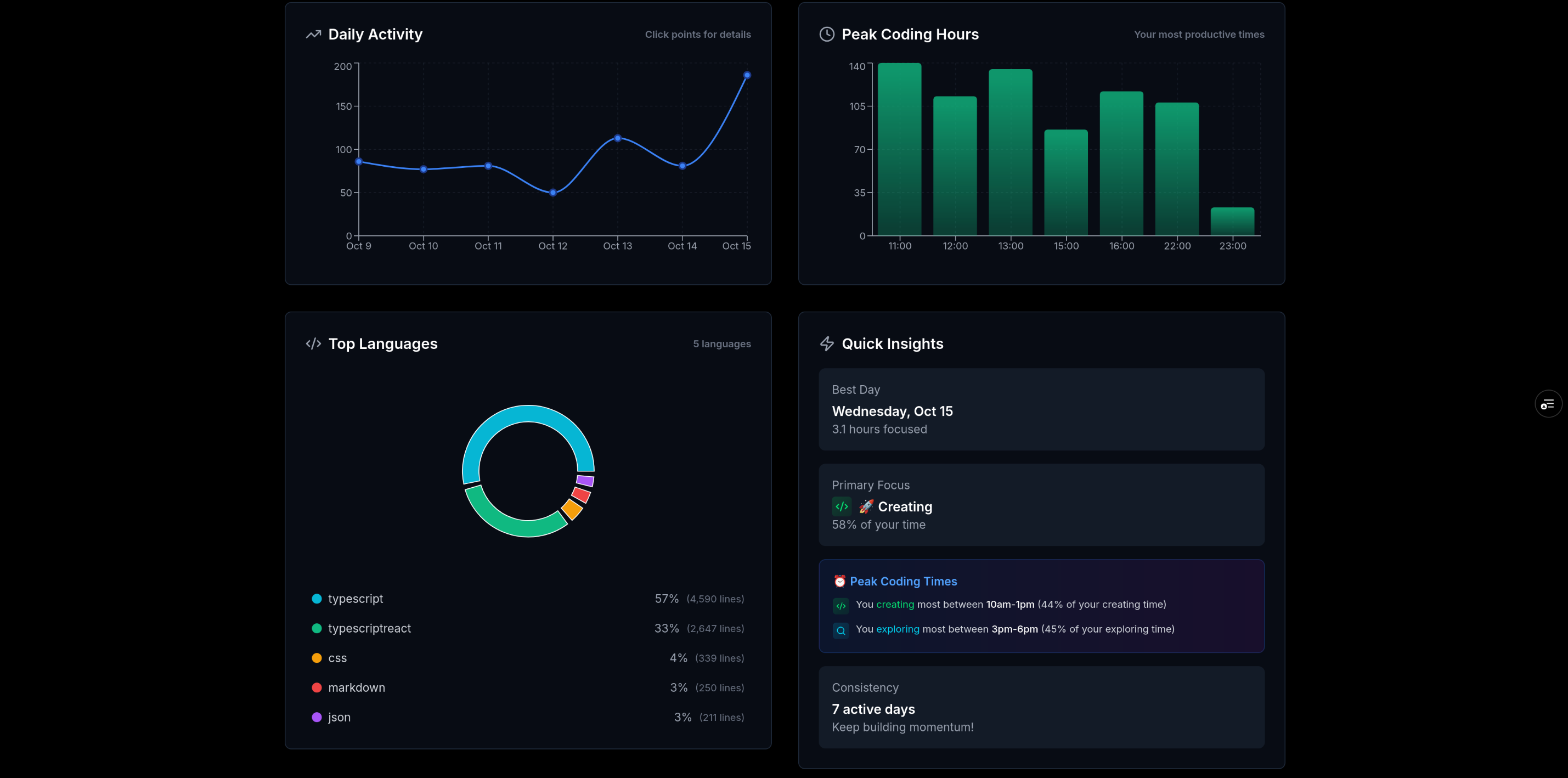Image resolution: width=1568 pixels, height=778 pixels.
Task: Click the Oct 12 lowest data point
Action: (552, 193)
